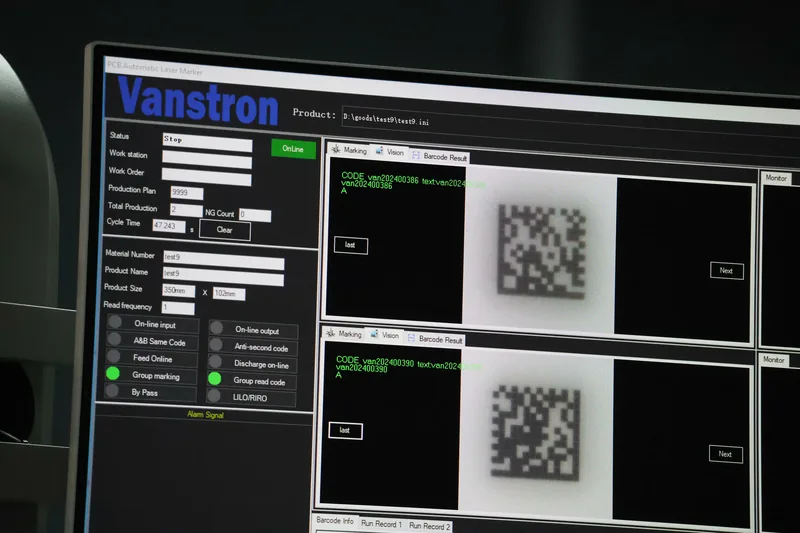Click the Product path field
Viewport: 800px width, 533px height.
570,126
